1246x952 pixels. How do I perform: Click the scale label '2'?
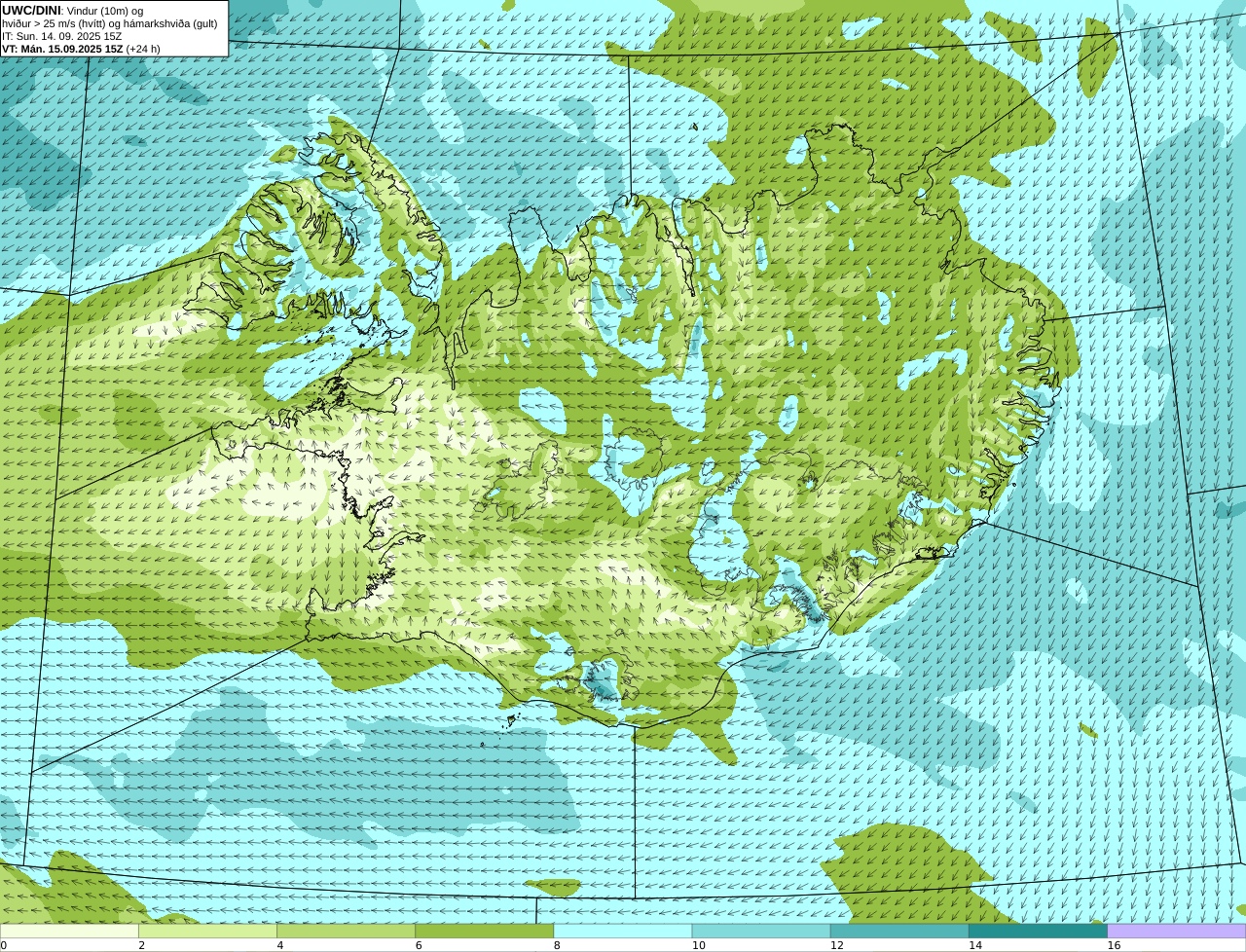pos(141,945)
